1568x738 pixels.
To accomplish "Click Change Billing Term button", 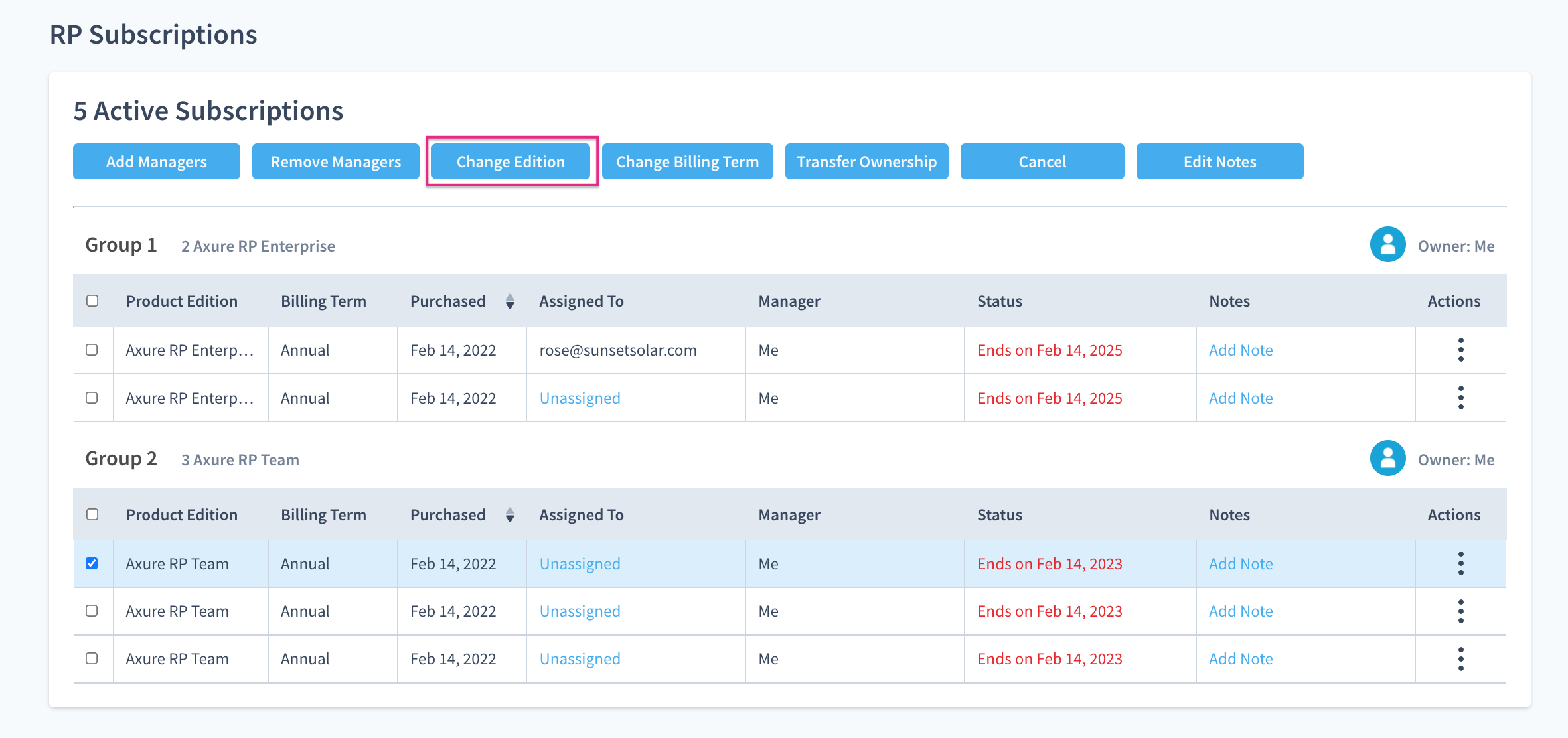I will pyautogui.click(x=687, y=162).
